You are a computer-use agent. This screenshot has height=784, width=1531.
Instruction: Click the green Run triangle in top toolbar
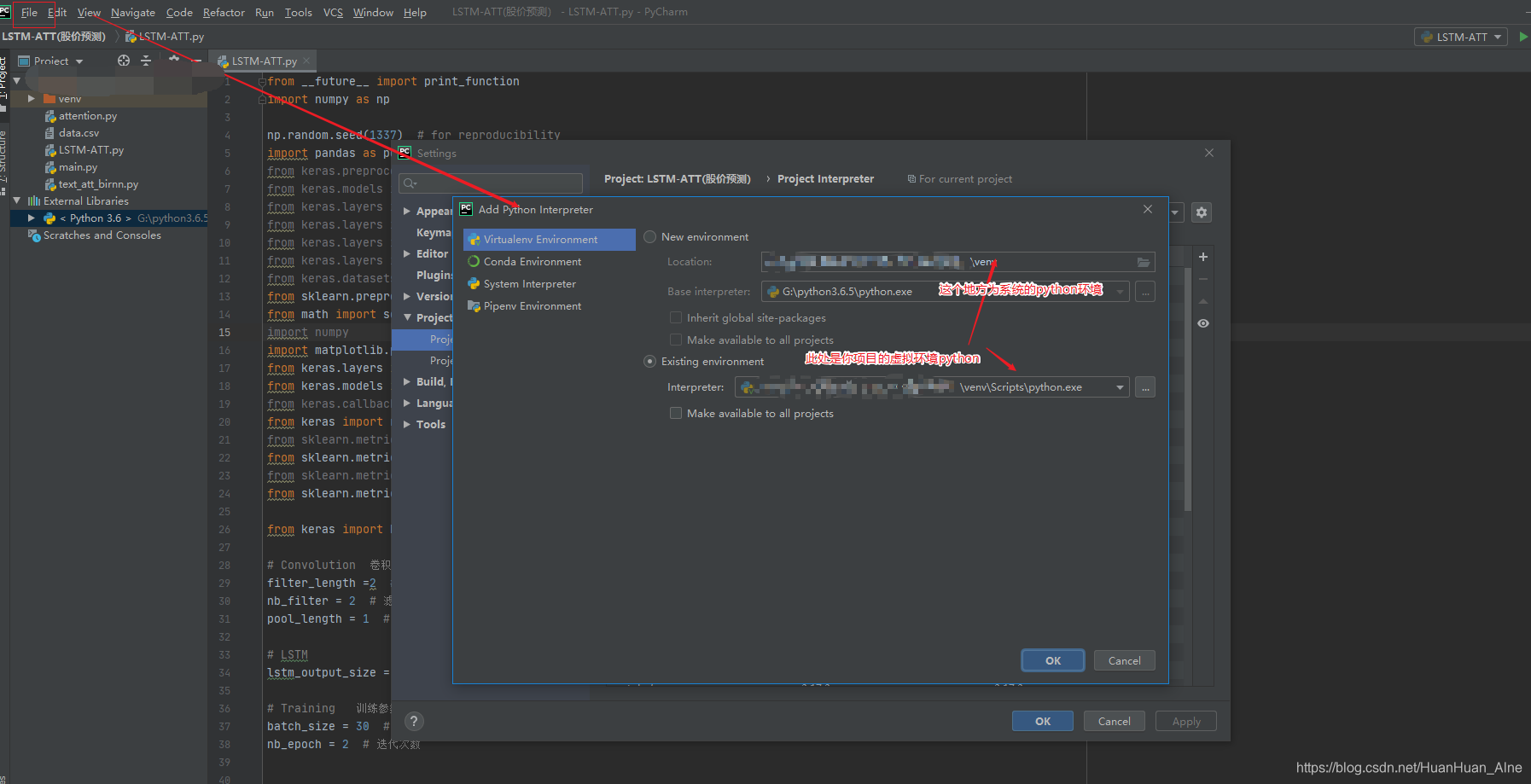tap(1523, 37)
